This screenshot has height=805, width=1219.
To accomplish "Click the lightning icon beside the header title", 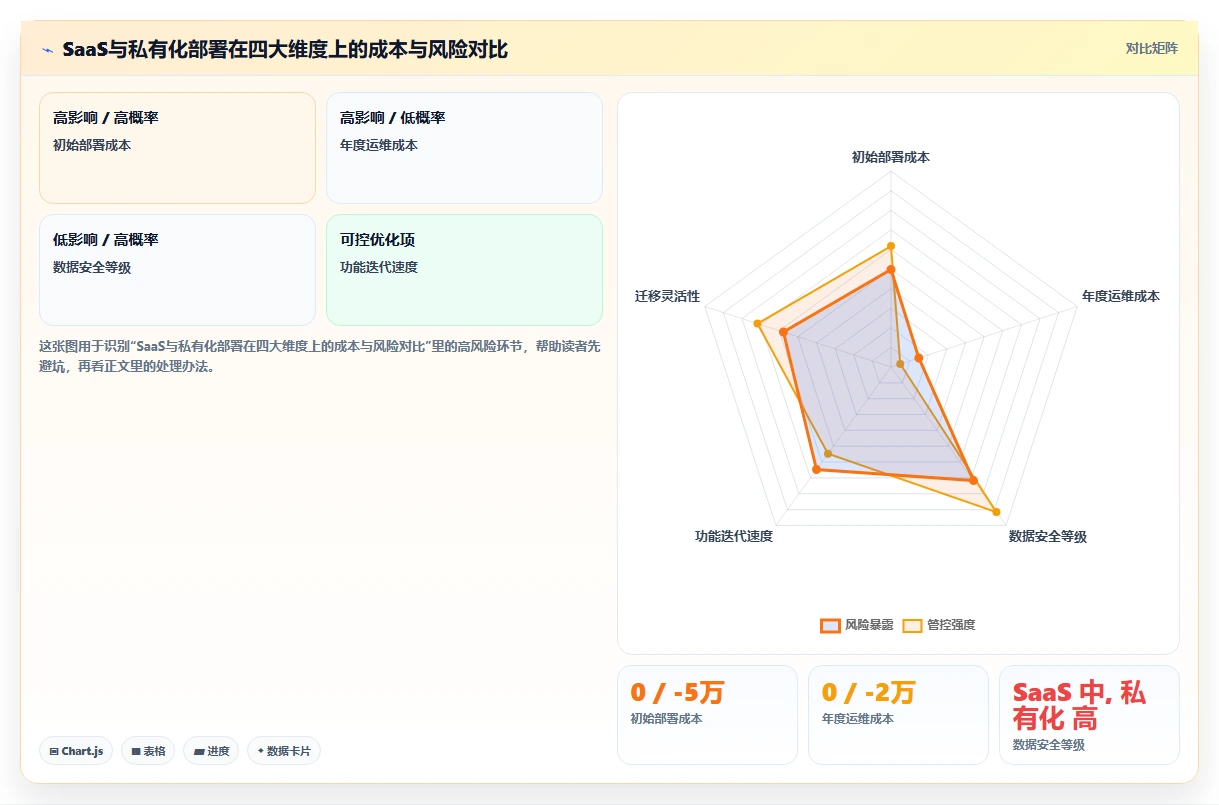I will click(48, 49).
